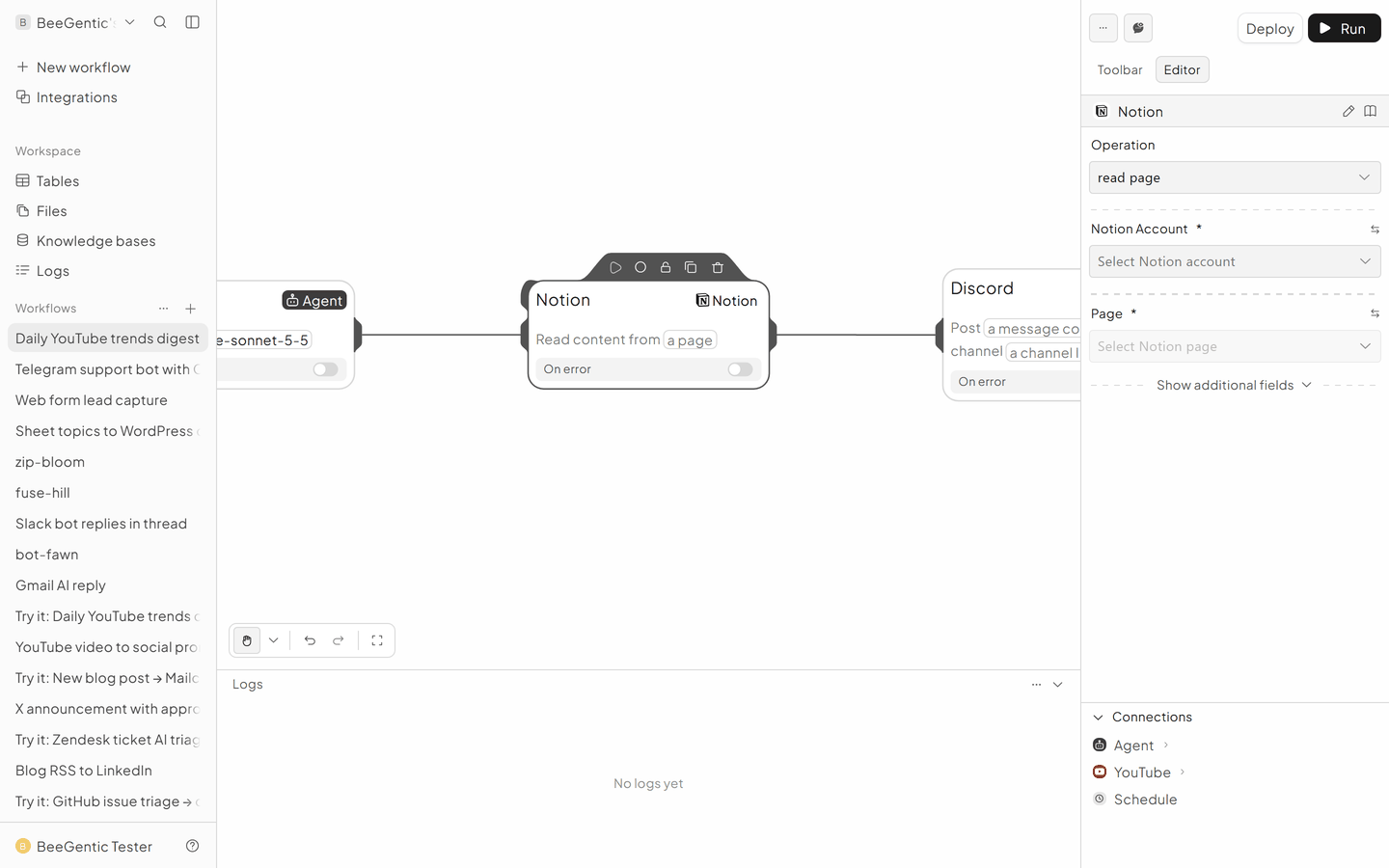The width and height of the screenshot is (1389, 868).
Task: Collapse the Logs panel with its chevron
Action: [x=1058, y=685]
